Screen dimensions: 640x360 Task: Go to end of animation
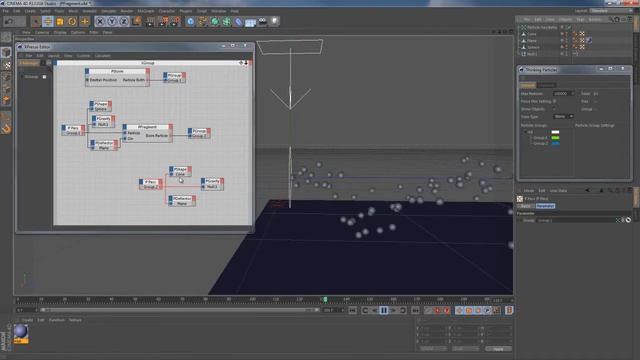click(x=415, y=311)
